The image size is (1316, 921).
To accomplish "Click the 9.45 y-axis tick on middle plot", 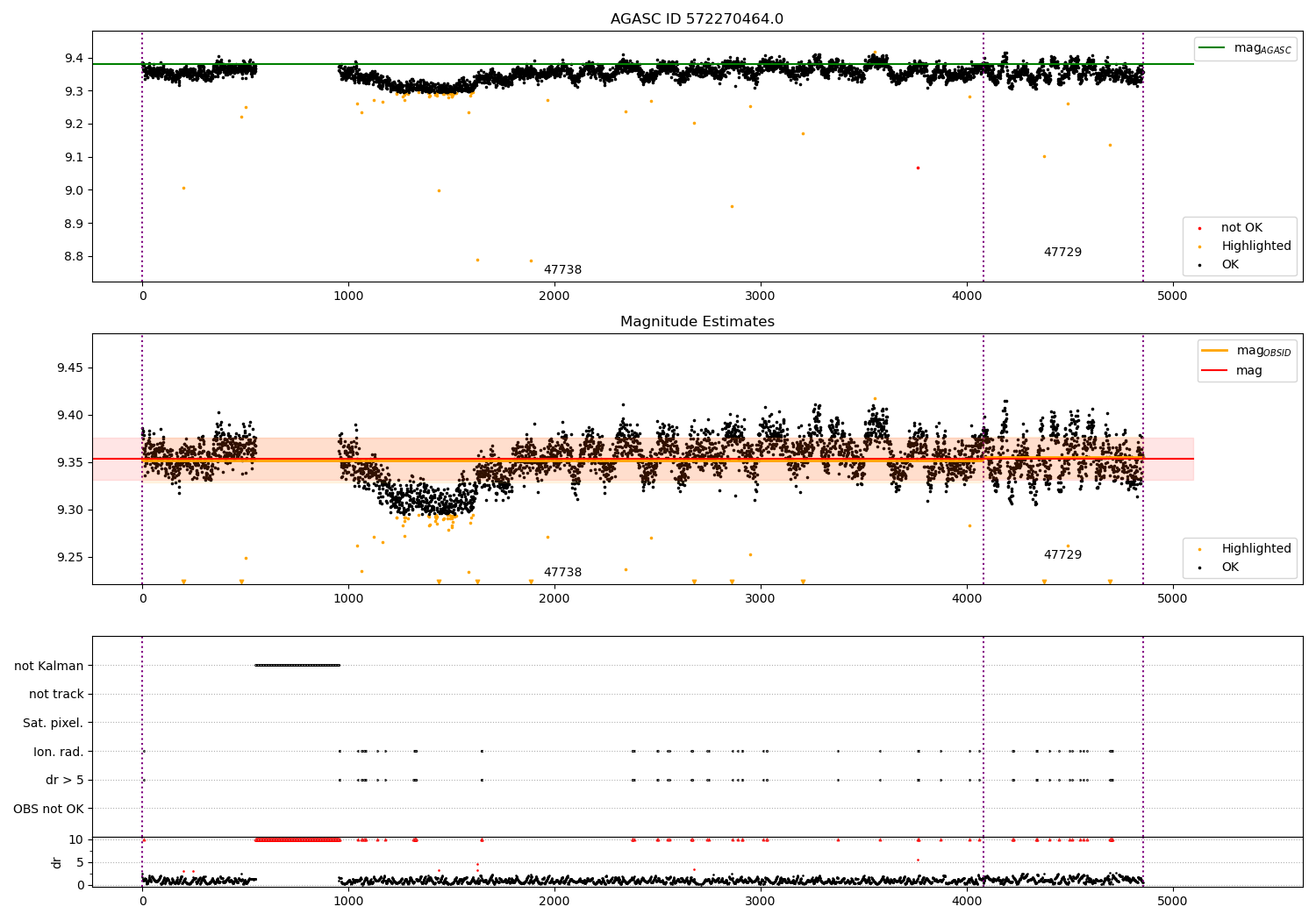I will [69, 368].
